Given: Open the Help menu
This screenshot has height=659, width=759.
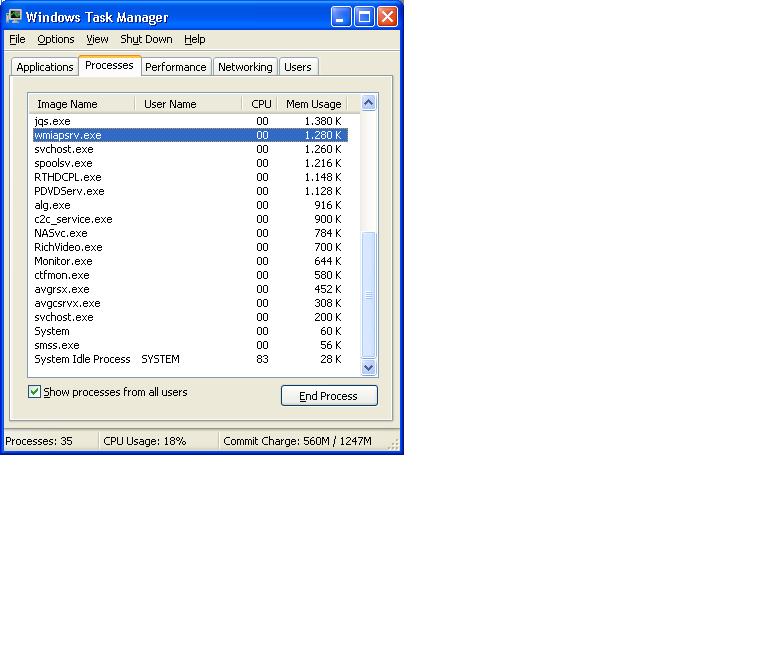Looking at the screenshot, I should (195, 39).
